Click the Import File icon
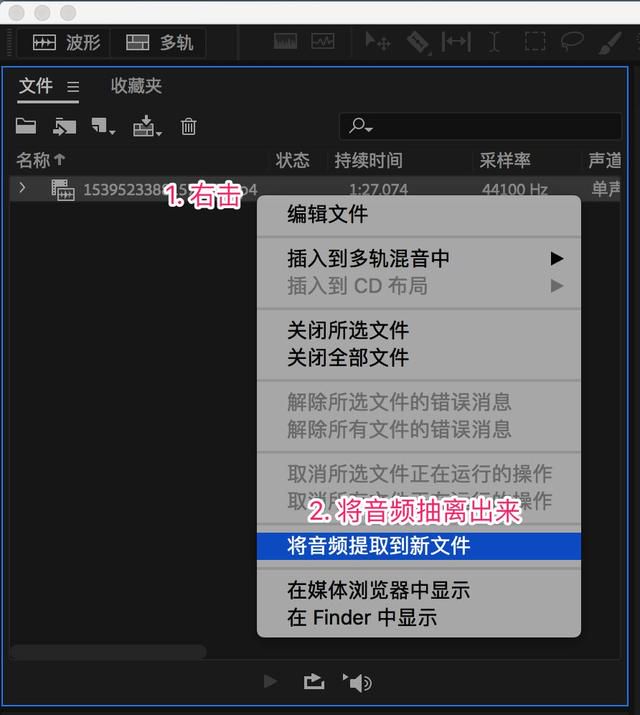 pos(64,126)
